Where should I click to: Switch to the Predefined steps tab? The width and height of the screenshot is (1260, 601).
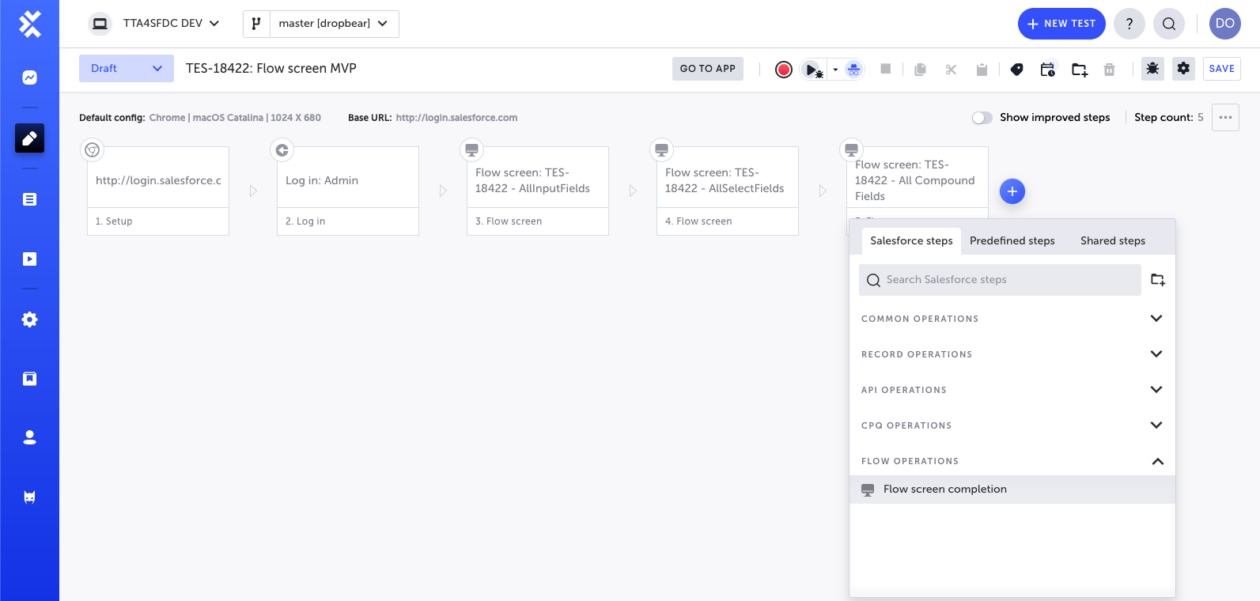(1012, 240)
